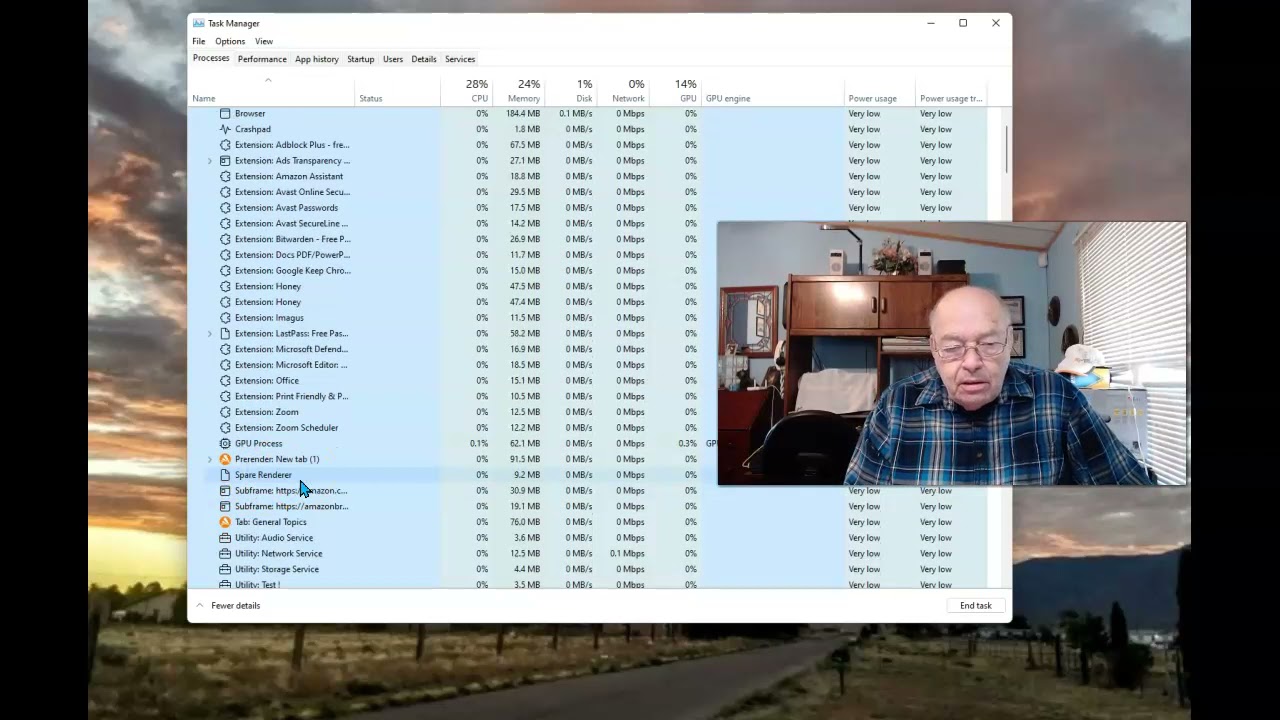This screenshot has width=1280, height=720.
Task: Switch to the Details tab
Action: tap(424, 59)
